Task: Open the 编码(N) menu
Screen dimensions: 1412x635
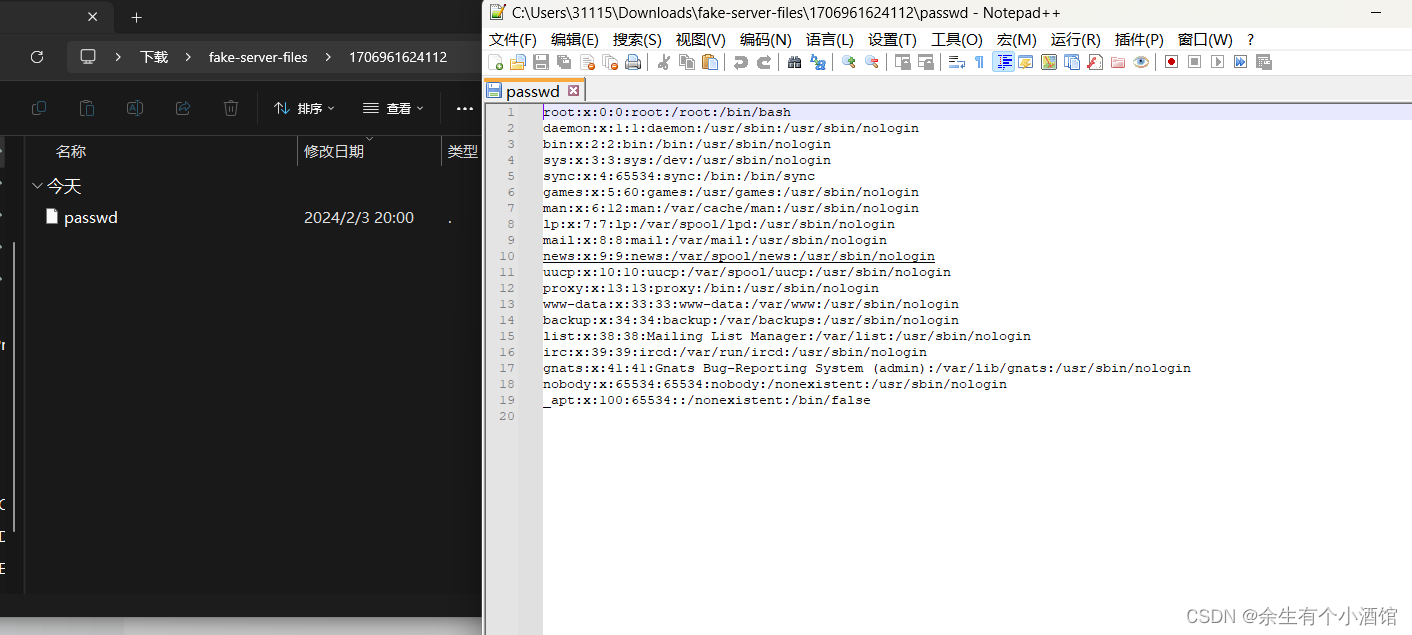Action: point(765,40)
